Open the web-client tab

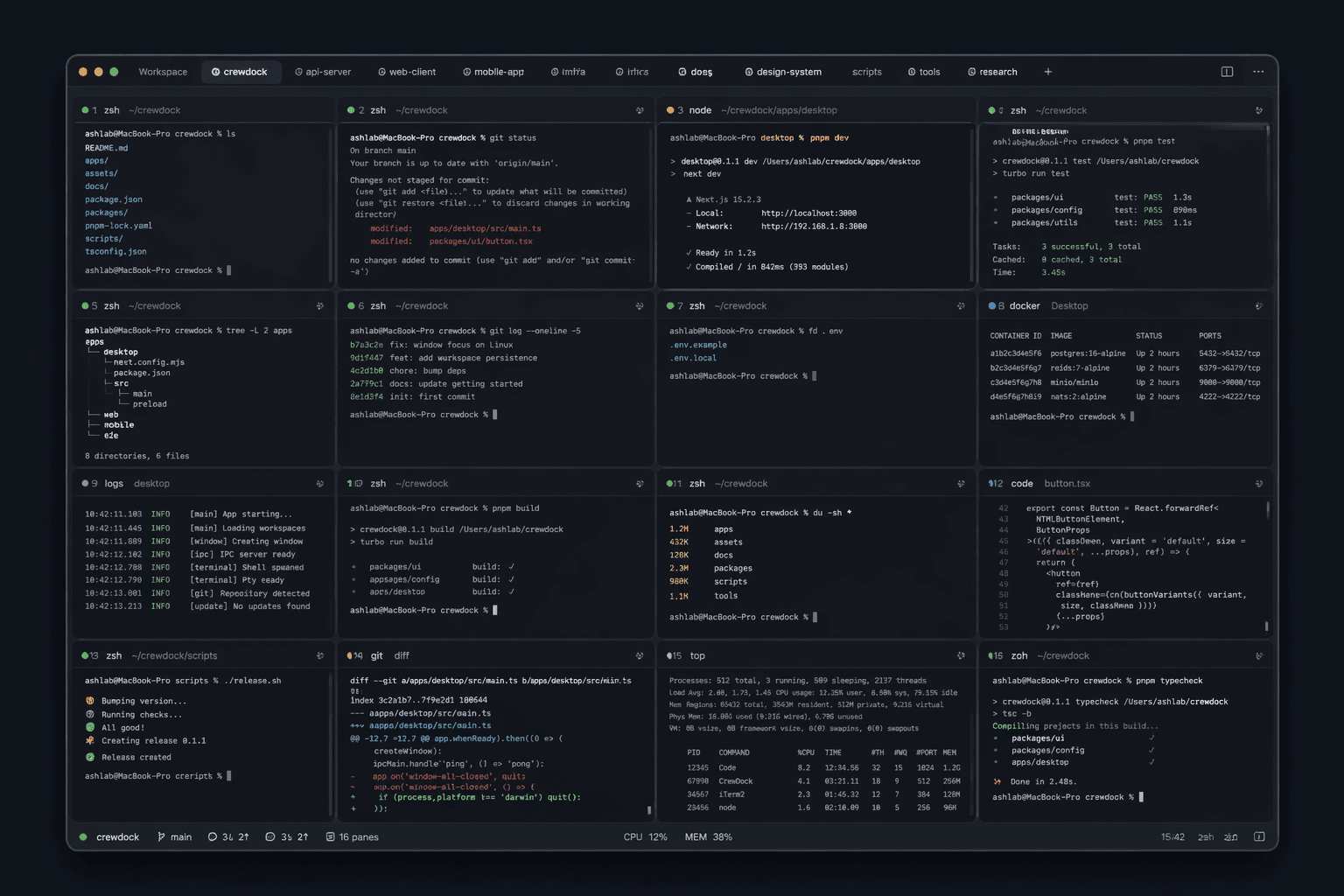(x=407, y=72)
